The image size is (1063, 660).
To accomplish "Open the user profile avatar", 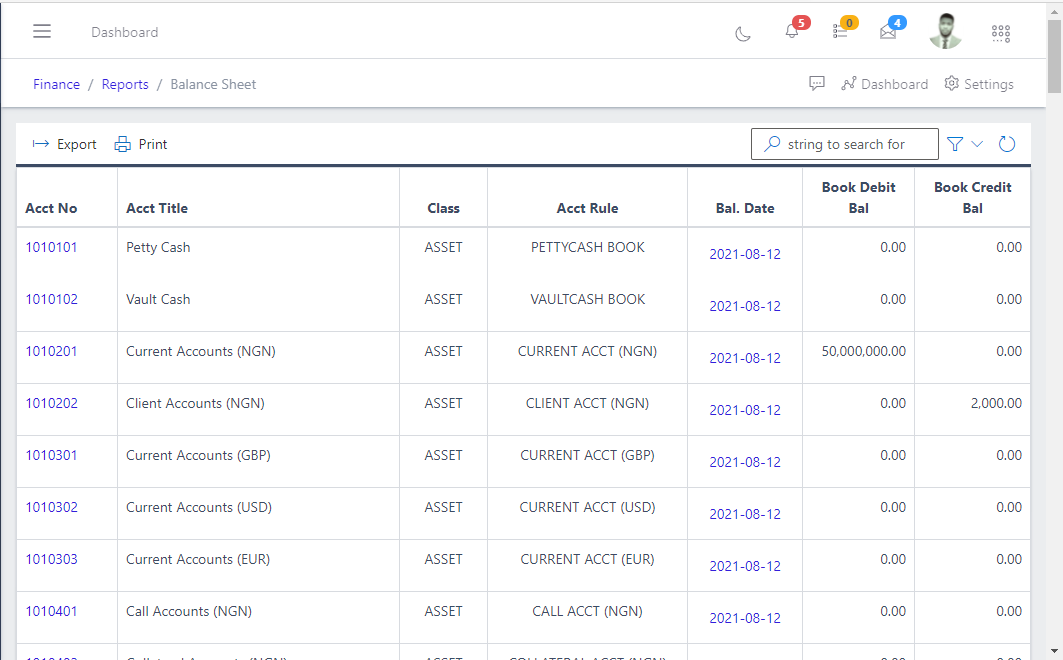I will click(945, 31).
